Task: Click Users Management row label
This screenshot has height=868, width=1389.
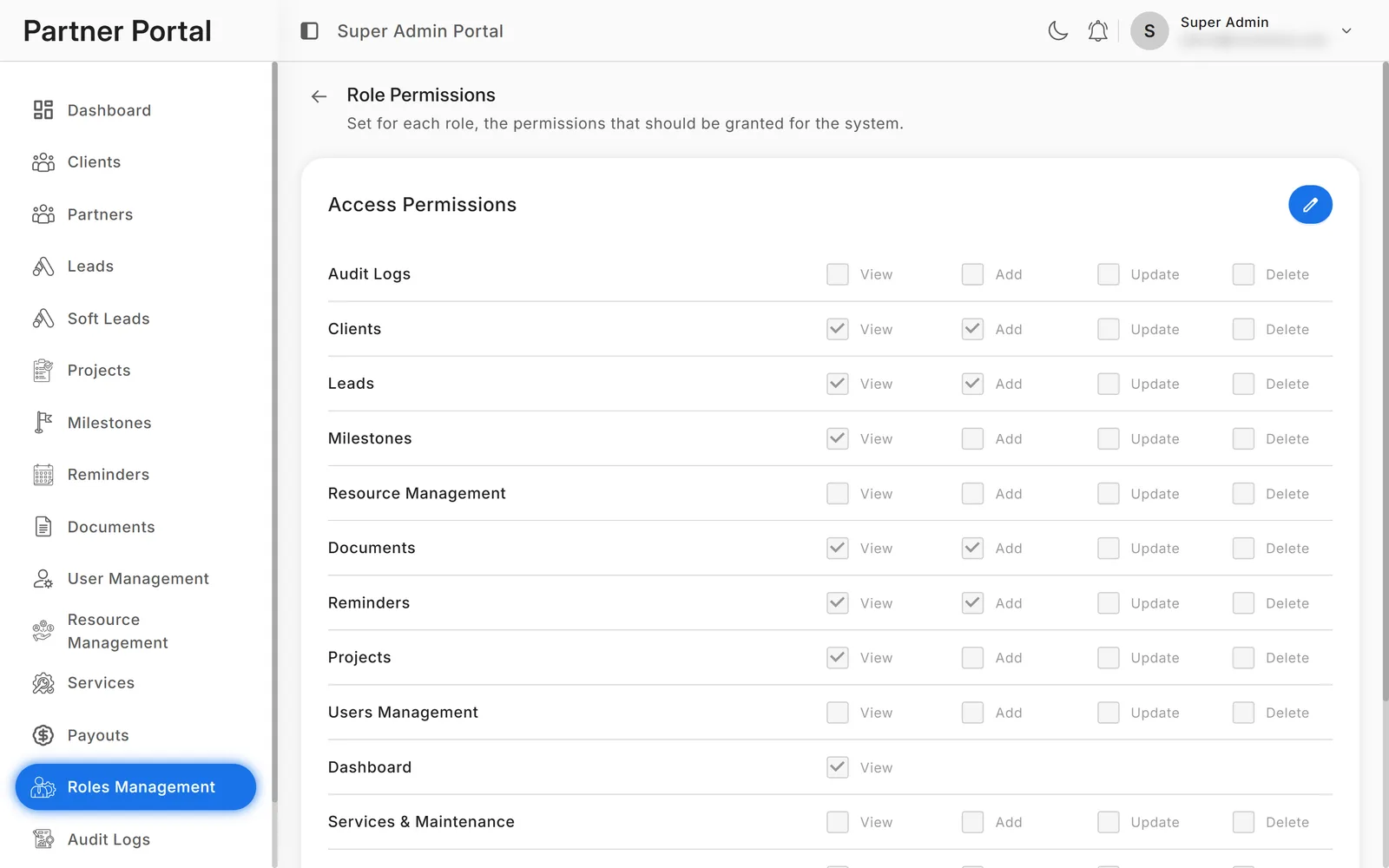Action: tap(403, 712)
